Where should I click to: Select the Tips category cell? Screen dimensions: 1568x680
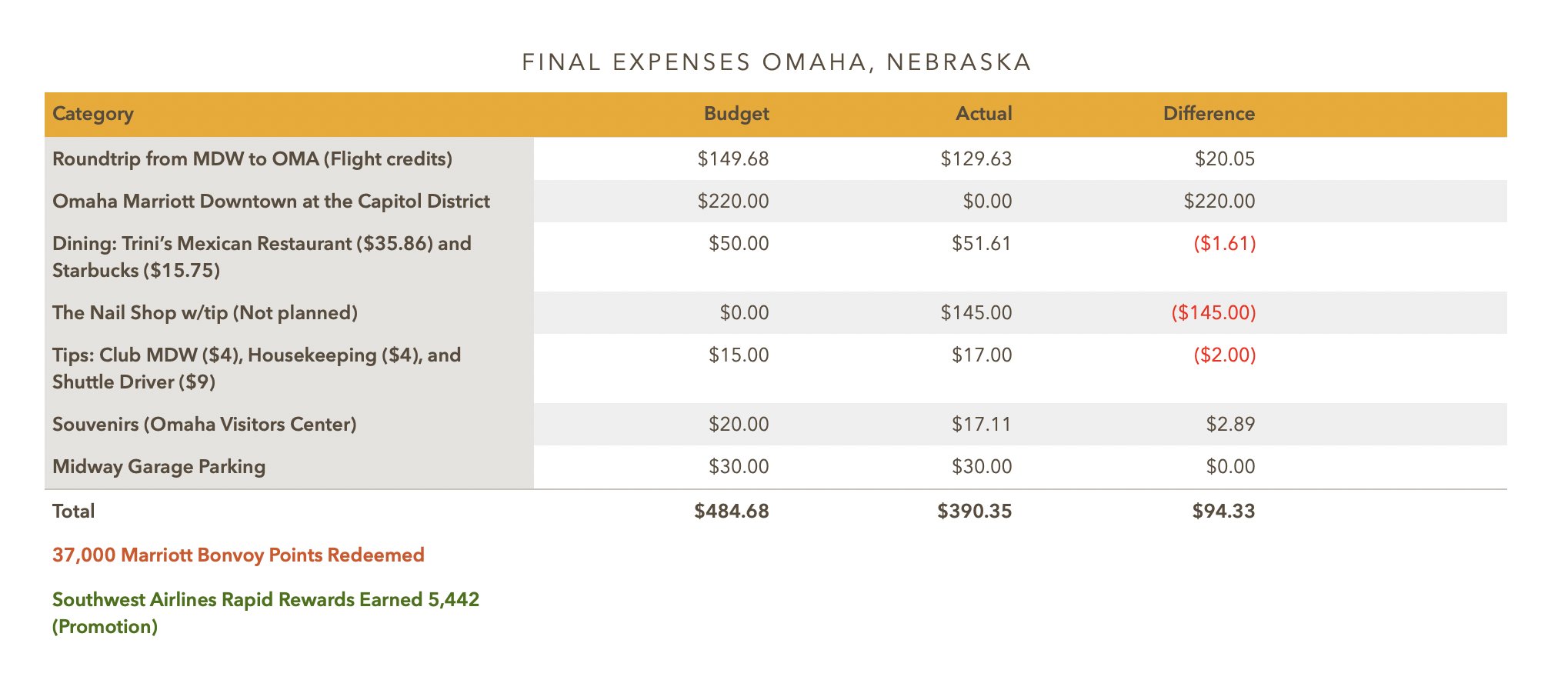[257, 368]
